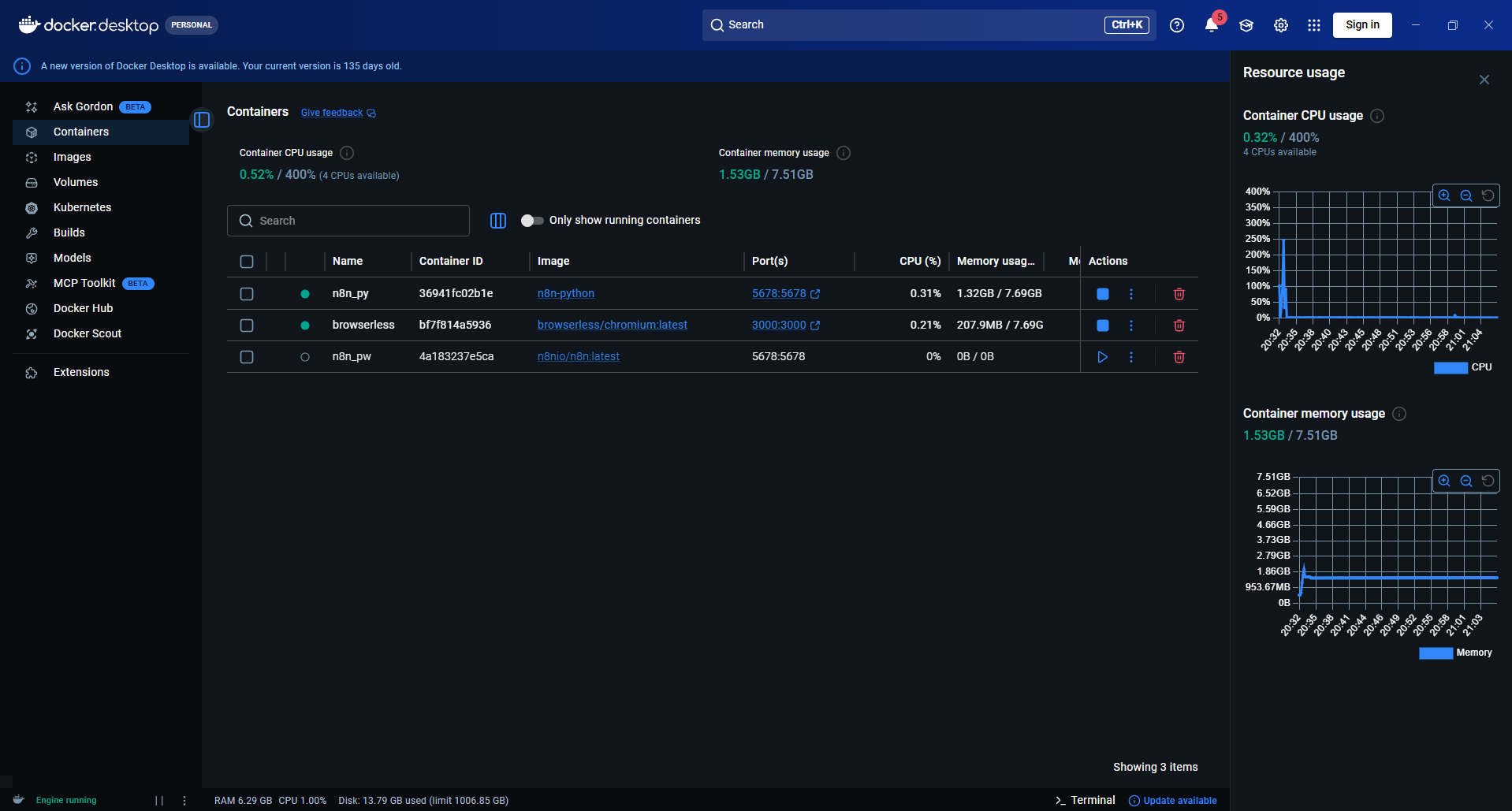Zoom in on the CPU usage chart

click(x=1444, y=195)
